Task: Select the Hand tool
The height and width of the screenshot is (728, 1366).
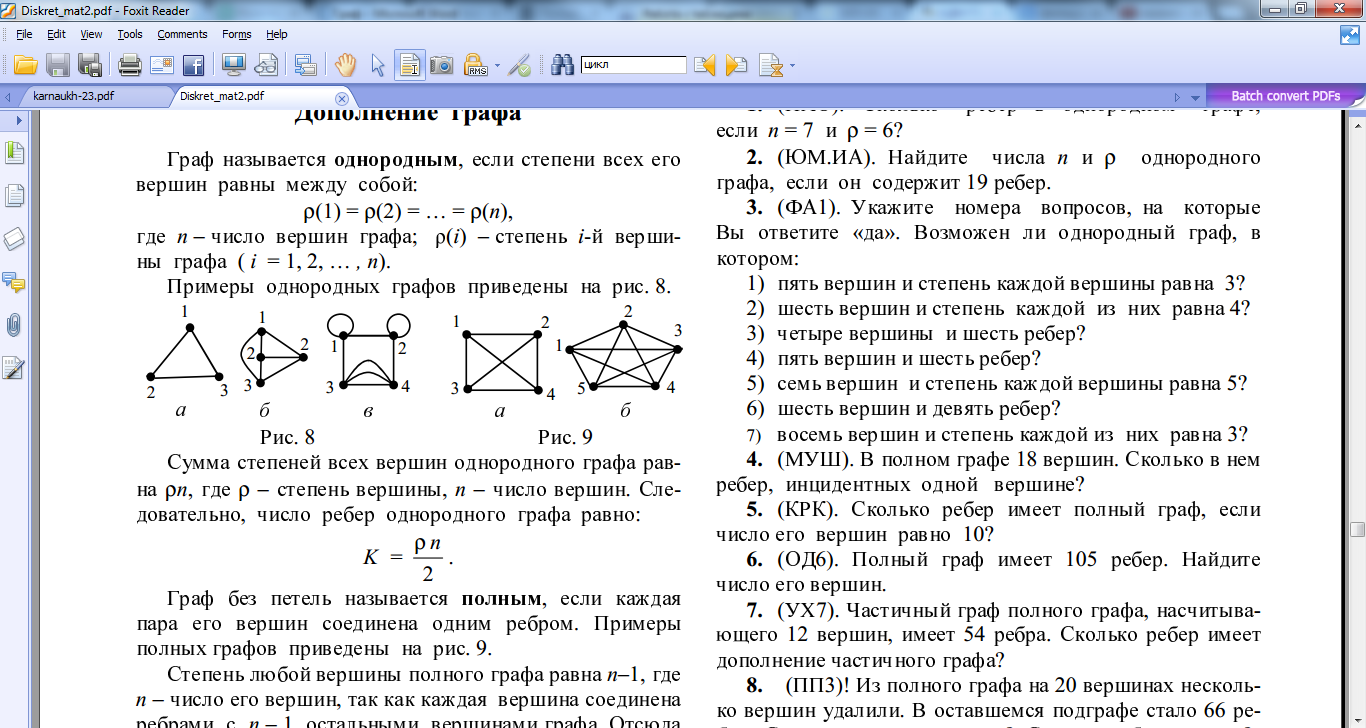Action: point(346,65)
